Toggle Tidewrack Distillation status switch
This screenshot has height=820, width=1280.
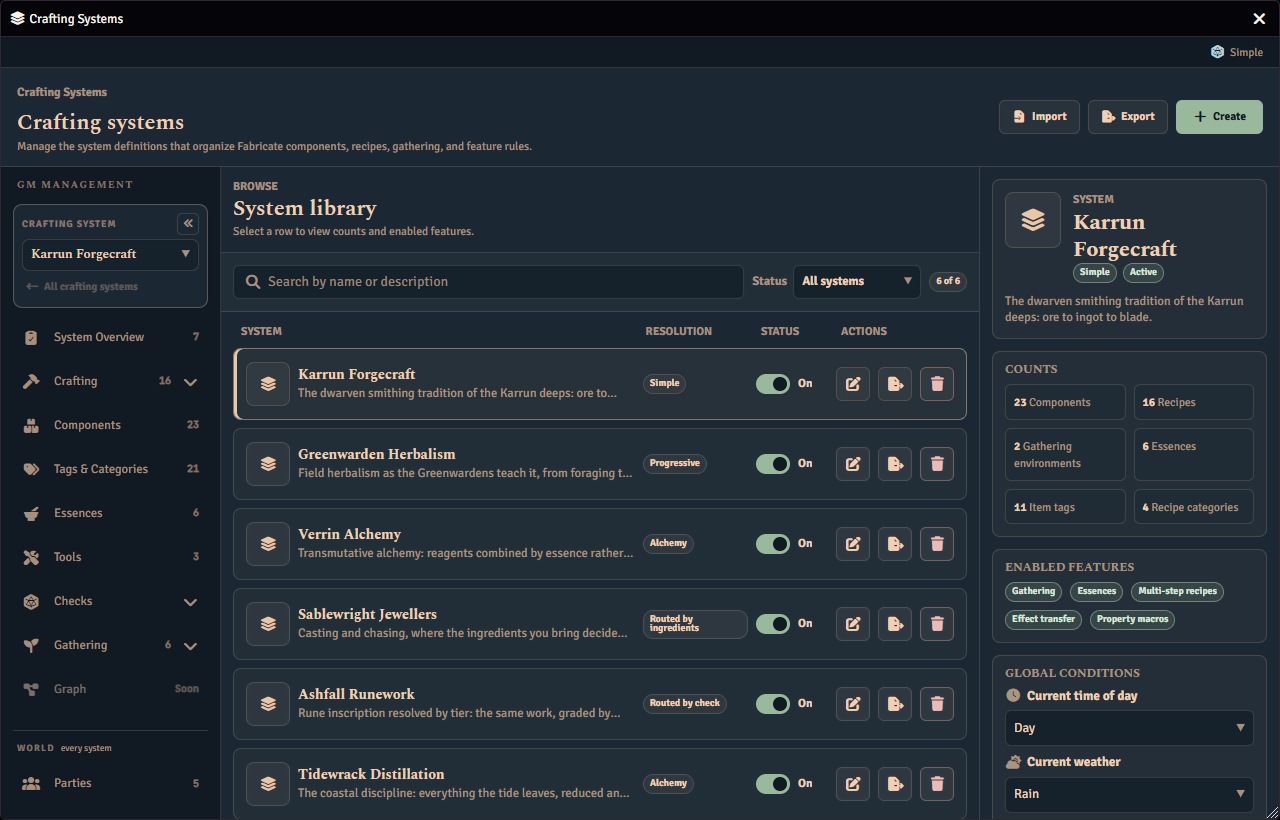[773, 784]
